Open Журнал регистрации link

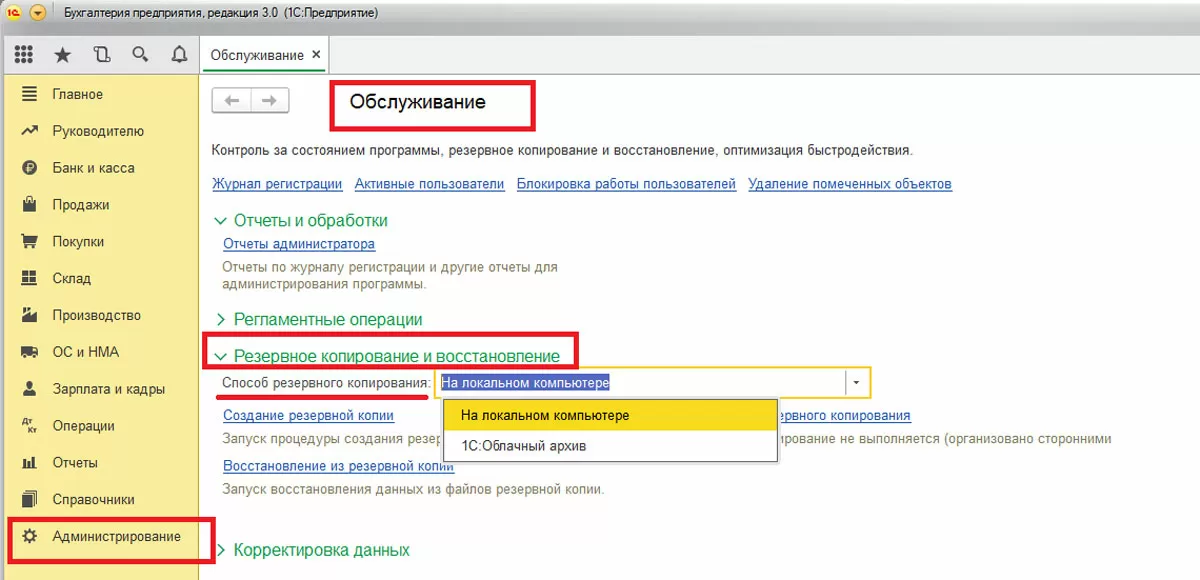[277, 184]
